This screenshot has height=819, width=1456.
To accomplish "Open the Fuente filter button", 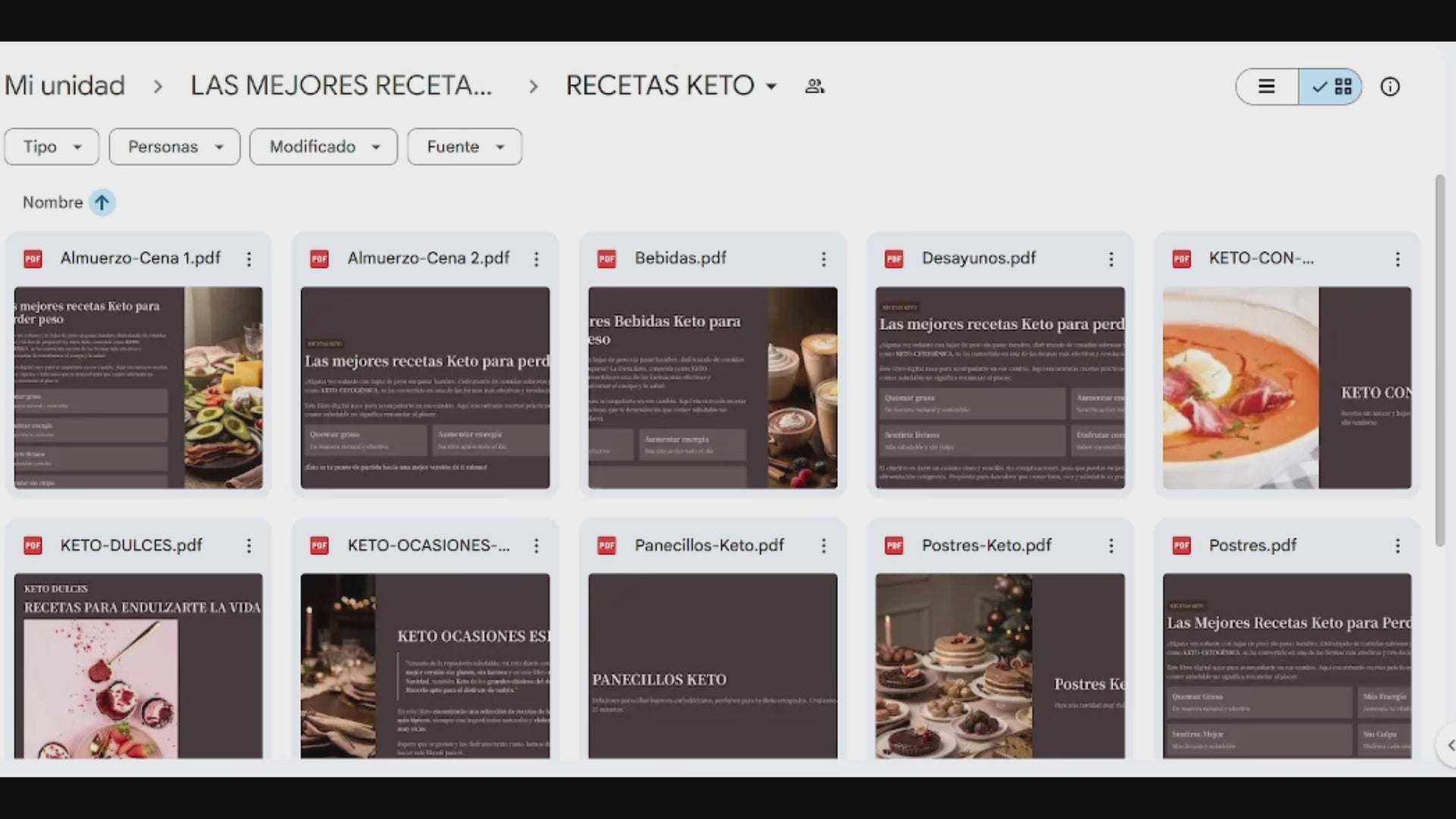I will 463,146.
